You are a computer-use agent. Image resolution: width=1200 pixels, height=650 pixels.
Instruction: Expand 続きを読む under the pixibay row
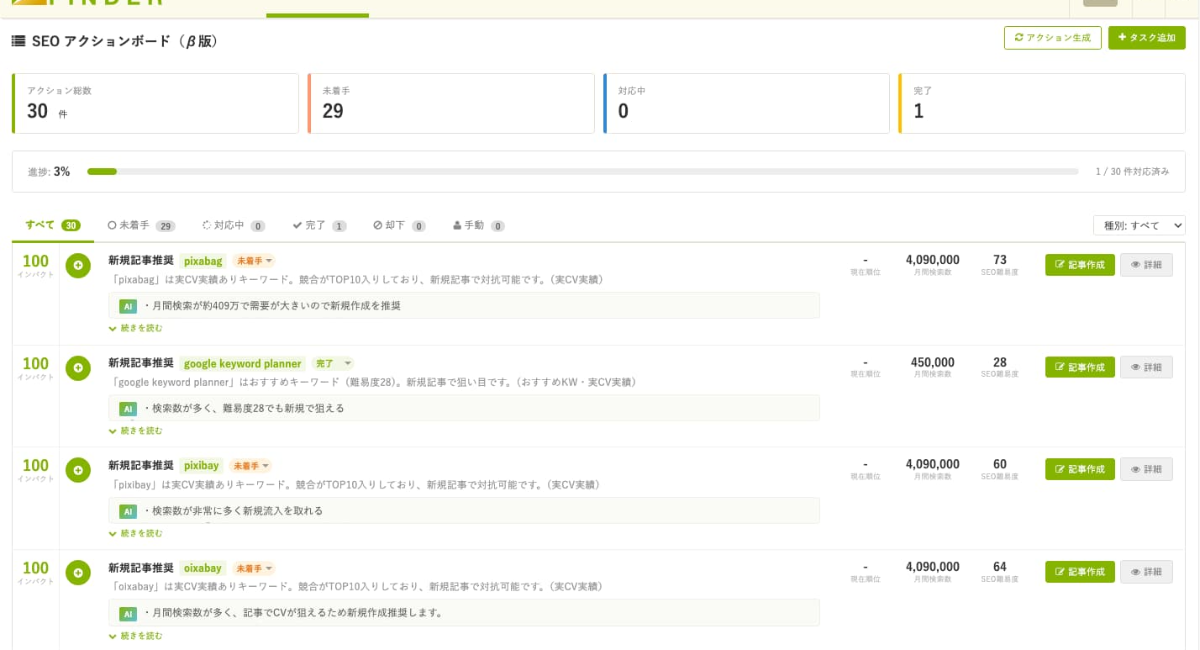tap(135, 533)
